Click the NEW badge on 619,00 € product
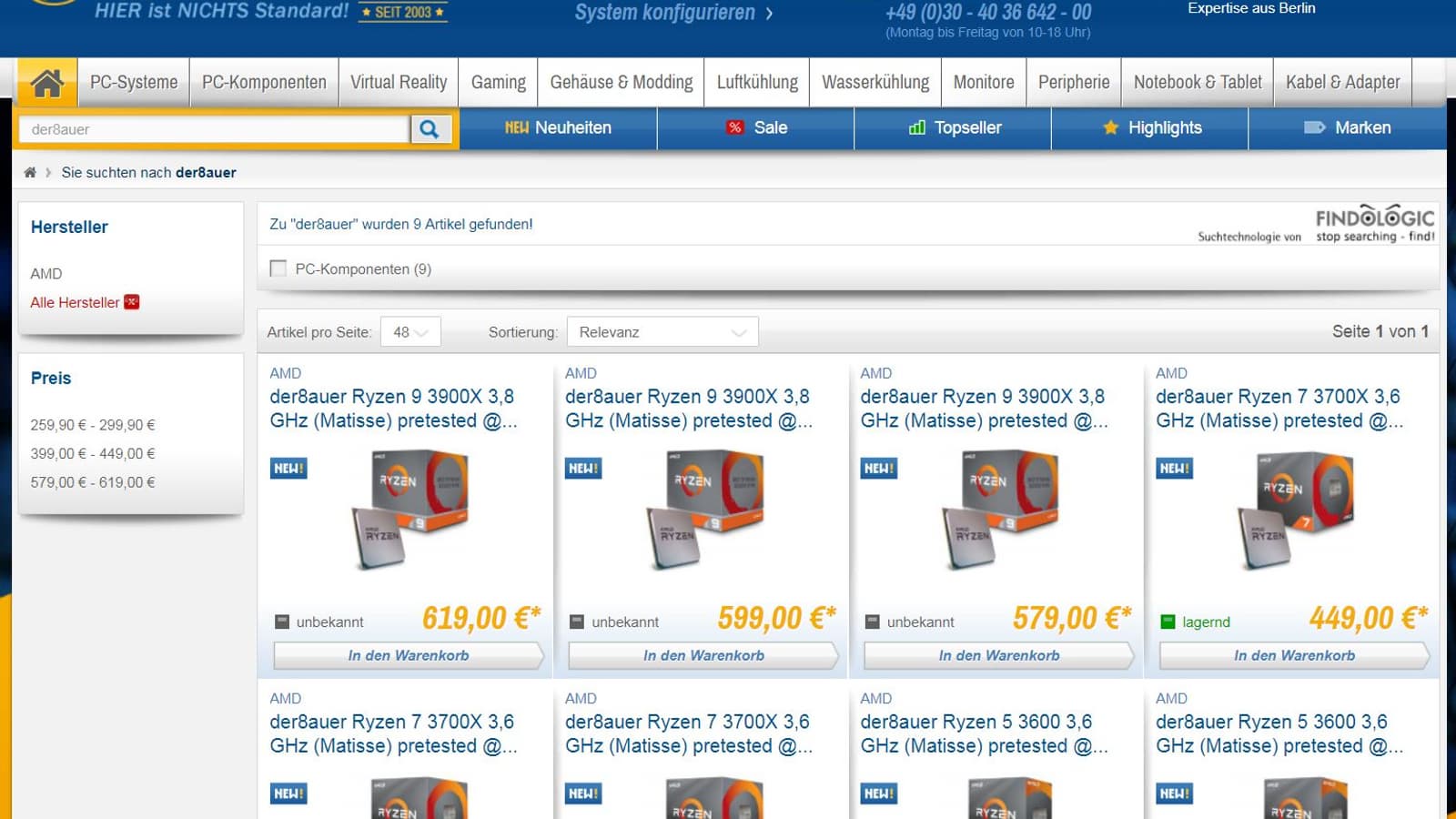Screen dimensions: 1456x819 point(288,469)
